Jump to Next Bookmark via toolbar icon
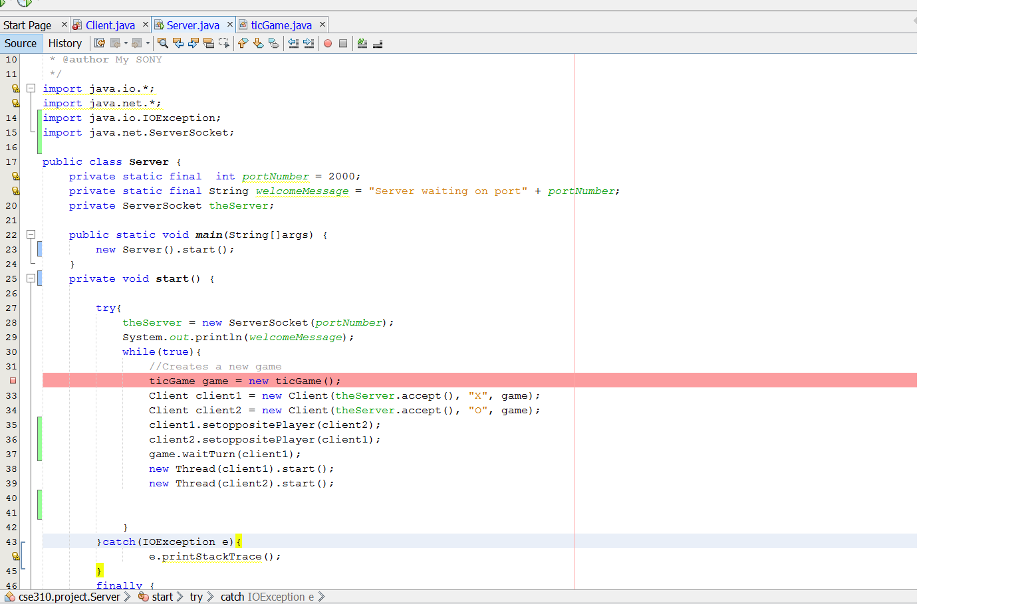Viewport: 1024px width, 604px height. (x=257, y=42)
